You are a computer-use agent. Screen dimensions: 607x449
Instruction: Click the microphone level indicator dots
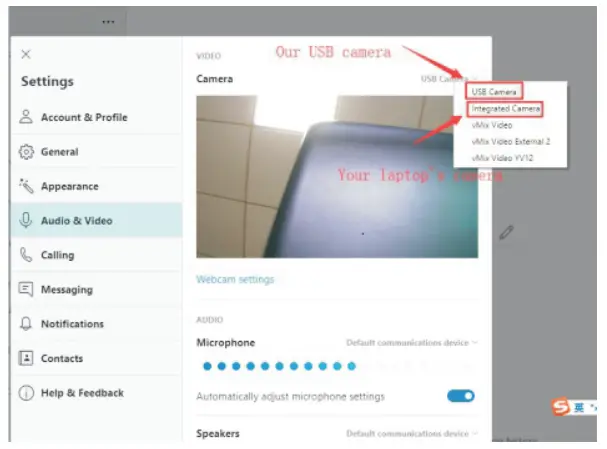coord(279,366)
